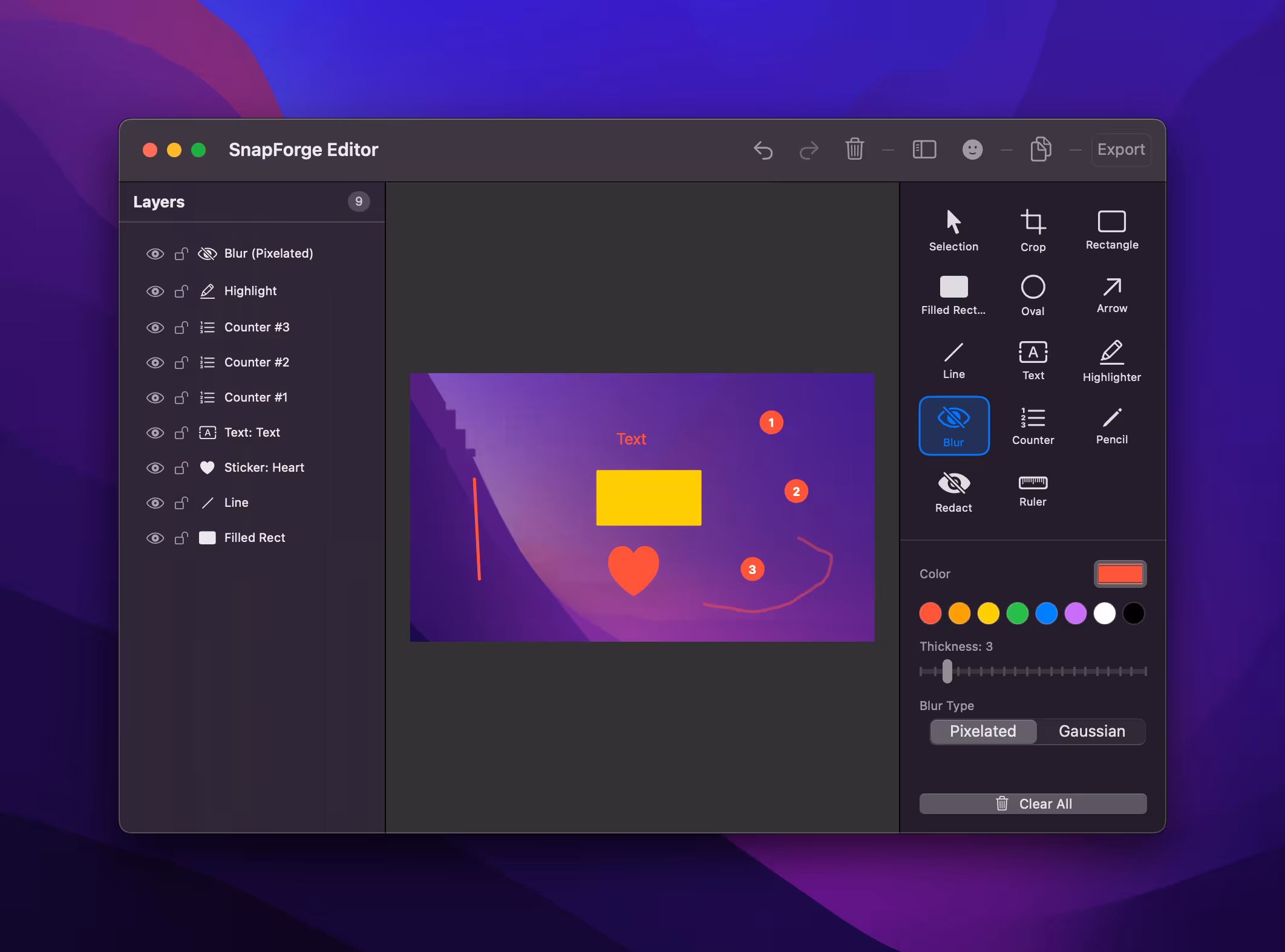Choose the Counter tool

[x=1033, y=426]
